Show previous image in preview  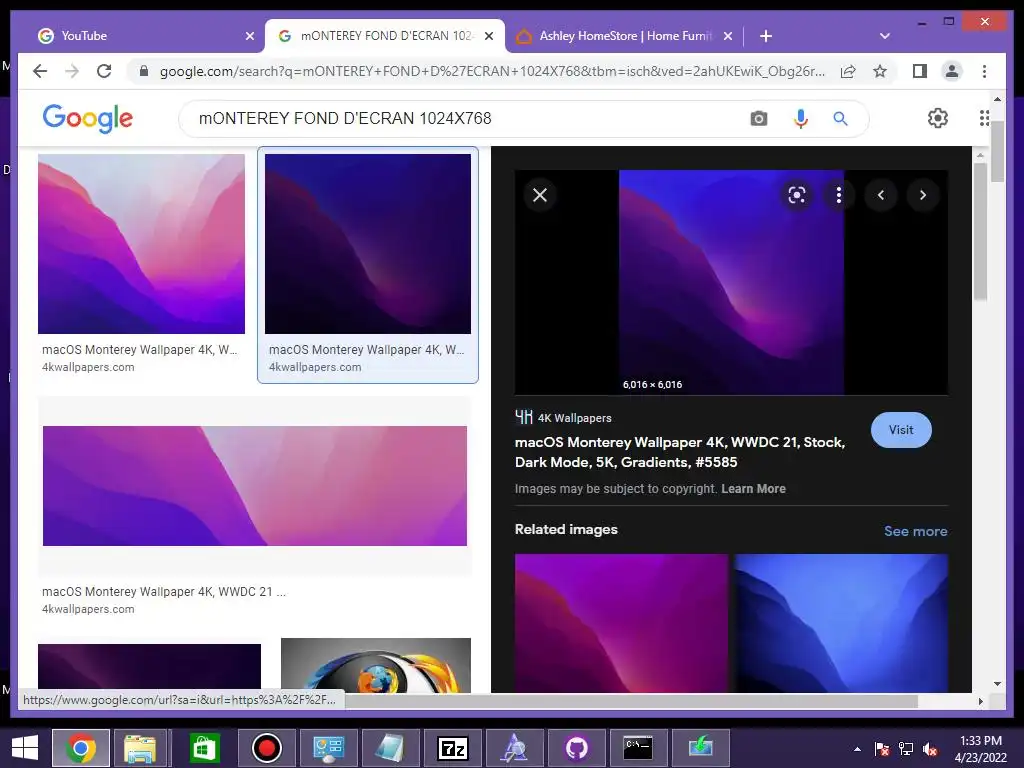[x=881, y=195]
